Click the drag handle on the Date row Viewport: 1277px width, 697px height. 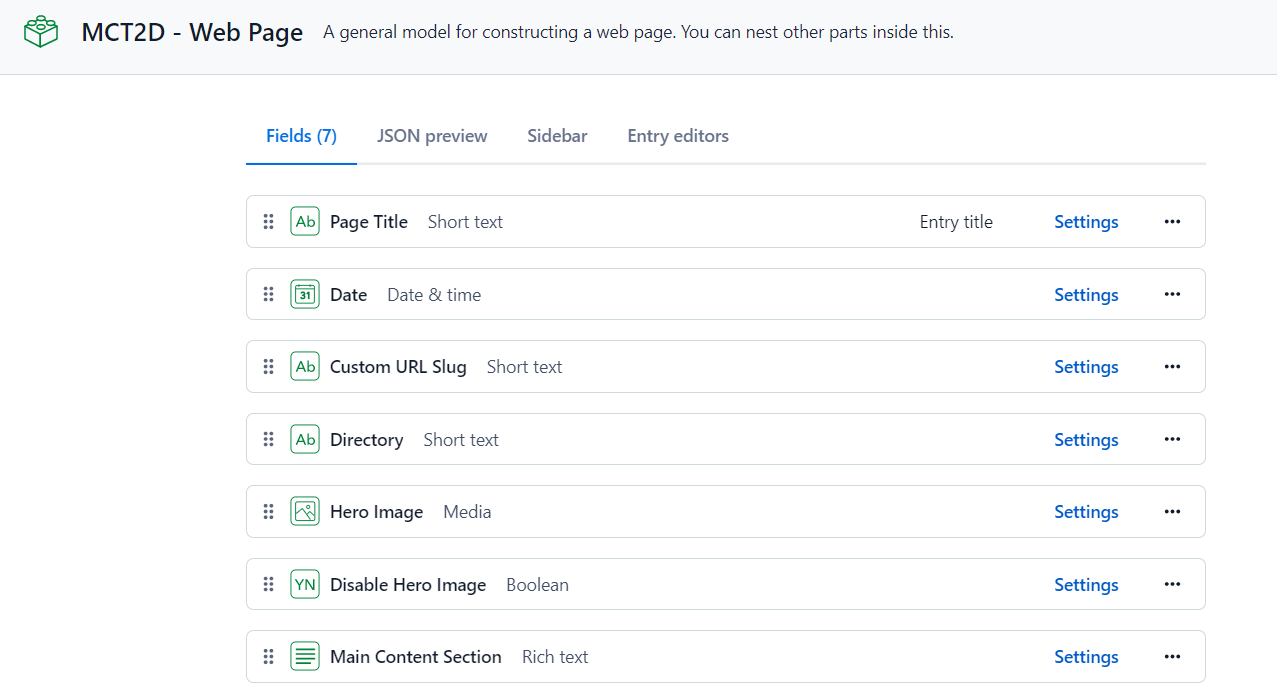(x=268, y=294)
